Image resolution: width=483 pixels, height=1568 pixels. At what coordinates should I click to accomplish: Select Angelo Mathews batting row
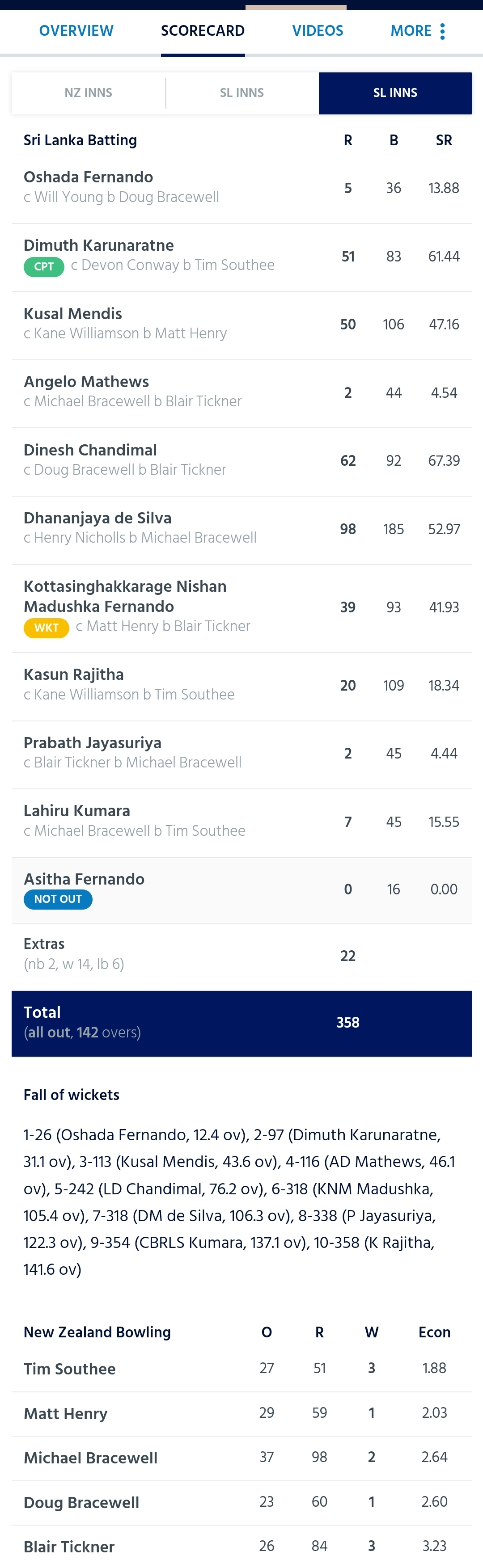coord(242,392)
